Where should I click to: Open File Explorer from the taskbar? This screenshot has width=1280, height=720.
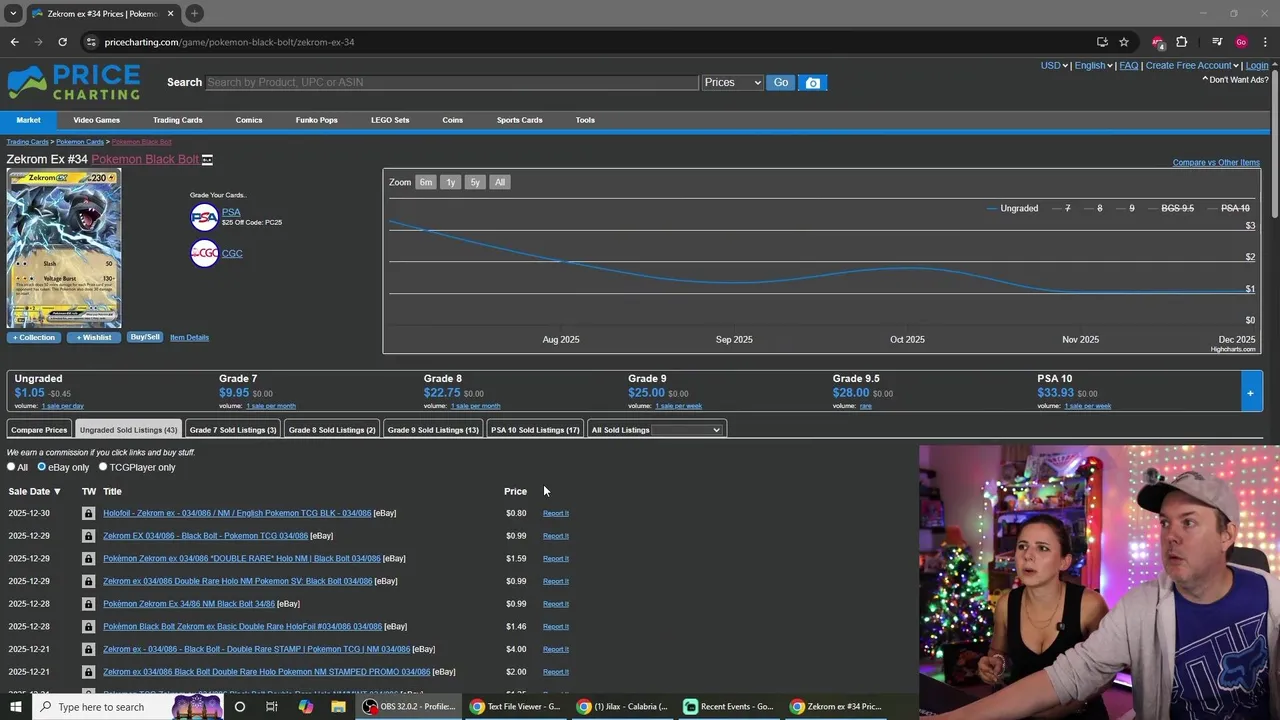coord(338,707)
